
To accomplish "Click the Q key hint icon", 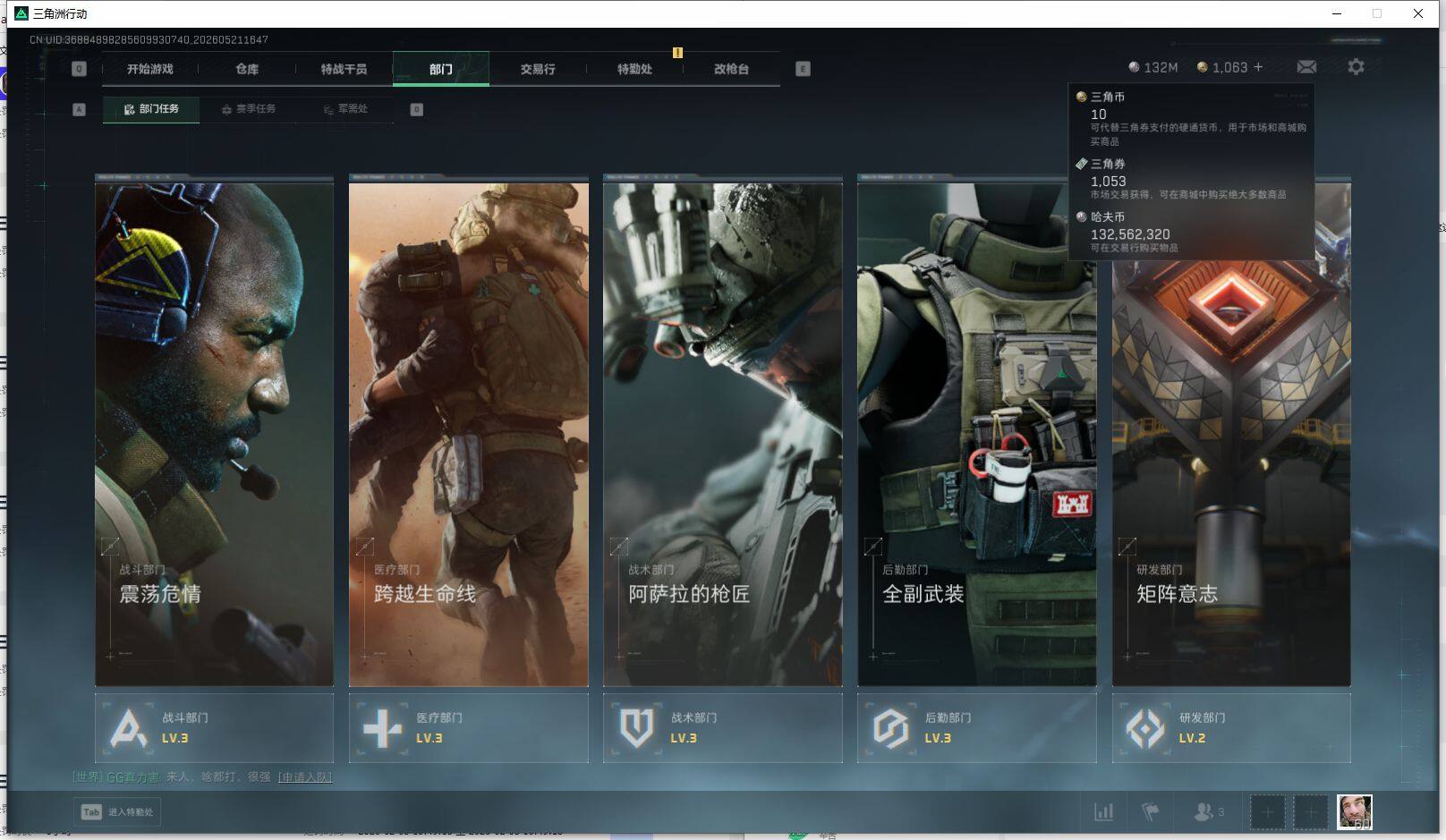I will (79, 69).
